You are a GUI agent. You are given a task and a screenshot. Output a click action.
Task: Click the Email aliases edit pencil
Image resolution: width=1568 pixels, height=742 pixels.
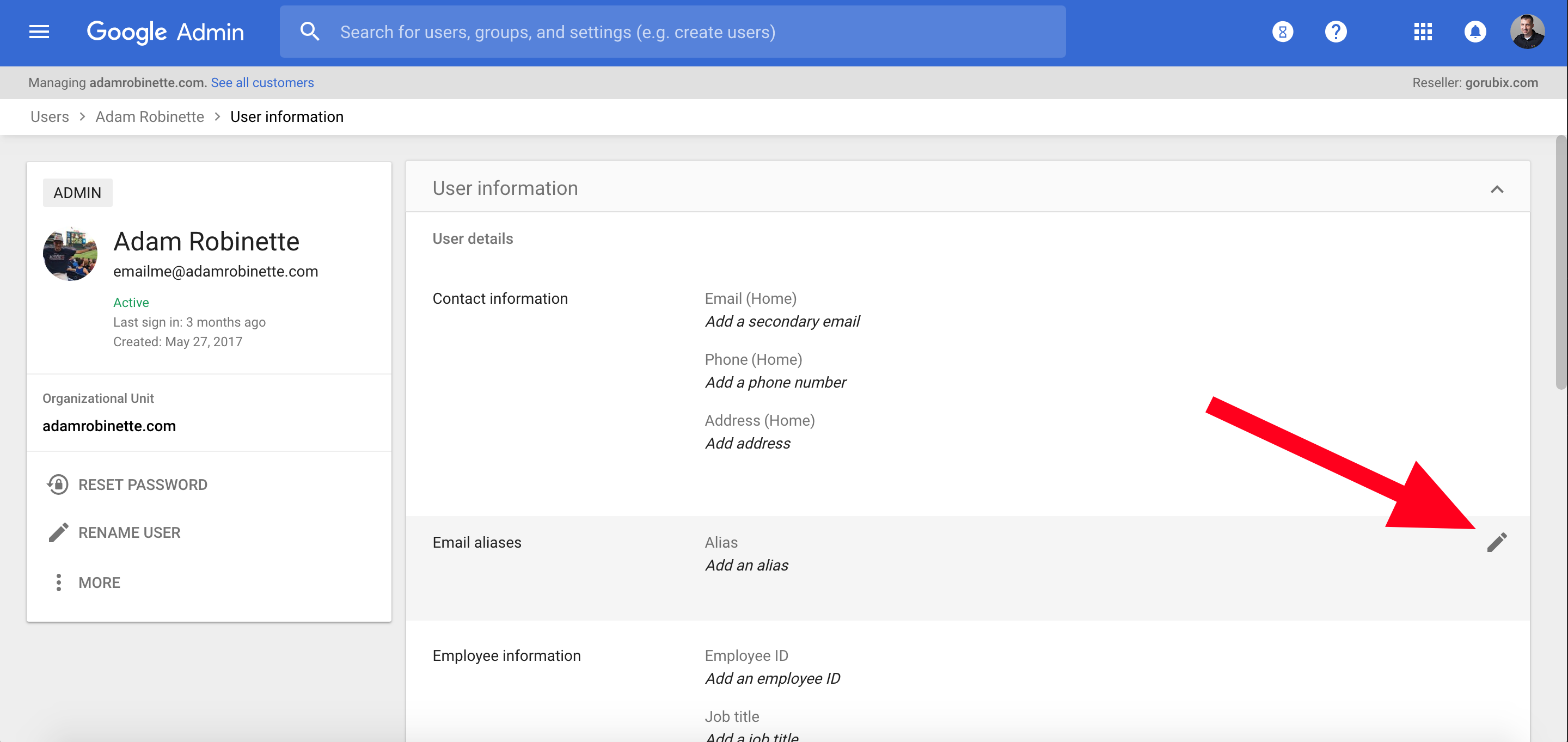point(1497,542)
